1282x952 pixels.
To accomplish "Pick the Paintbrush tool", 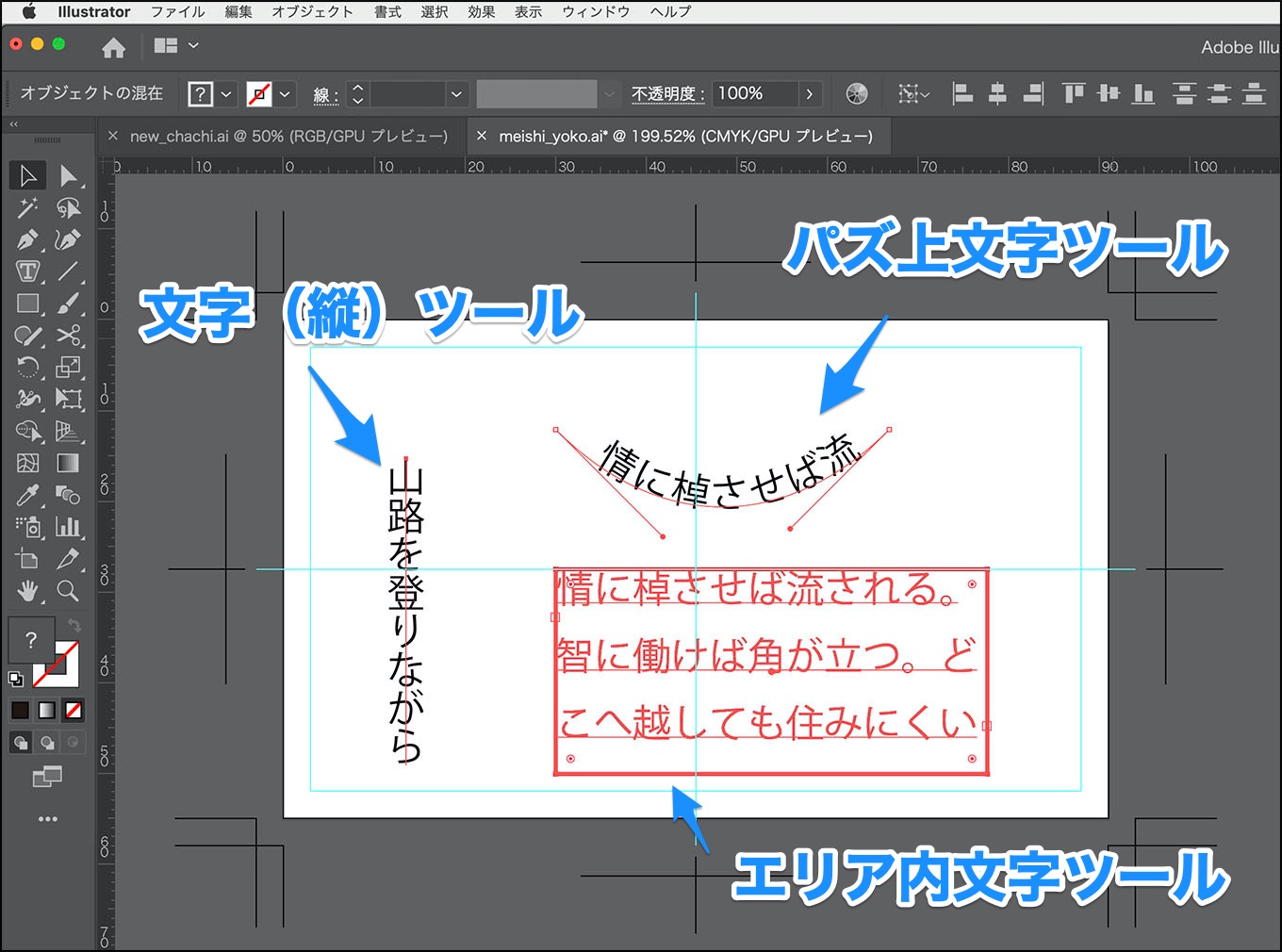I will coord(68,304).
